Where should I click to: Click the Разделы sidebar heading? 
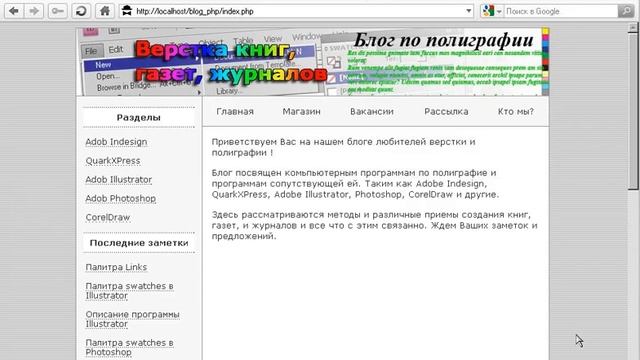[139, 118]
